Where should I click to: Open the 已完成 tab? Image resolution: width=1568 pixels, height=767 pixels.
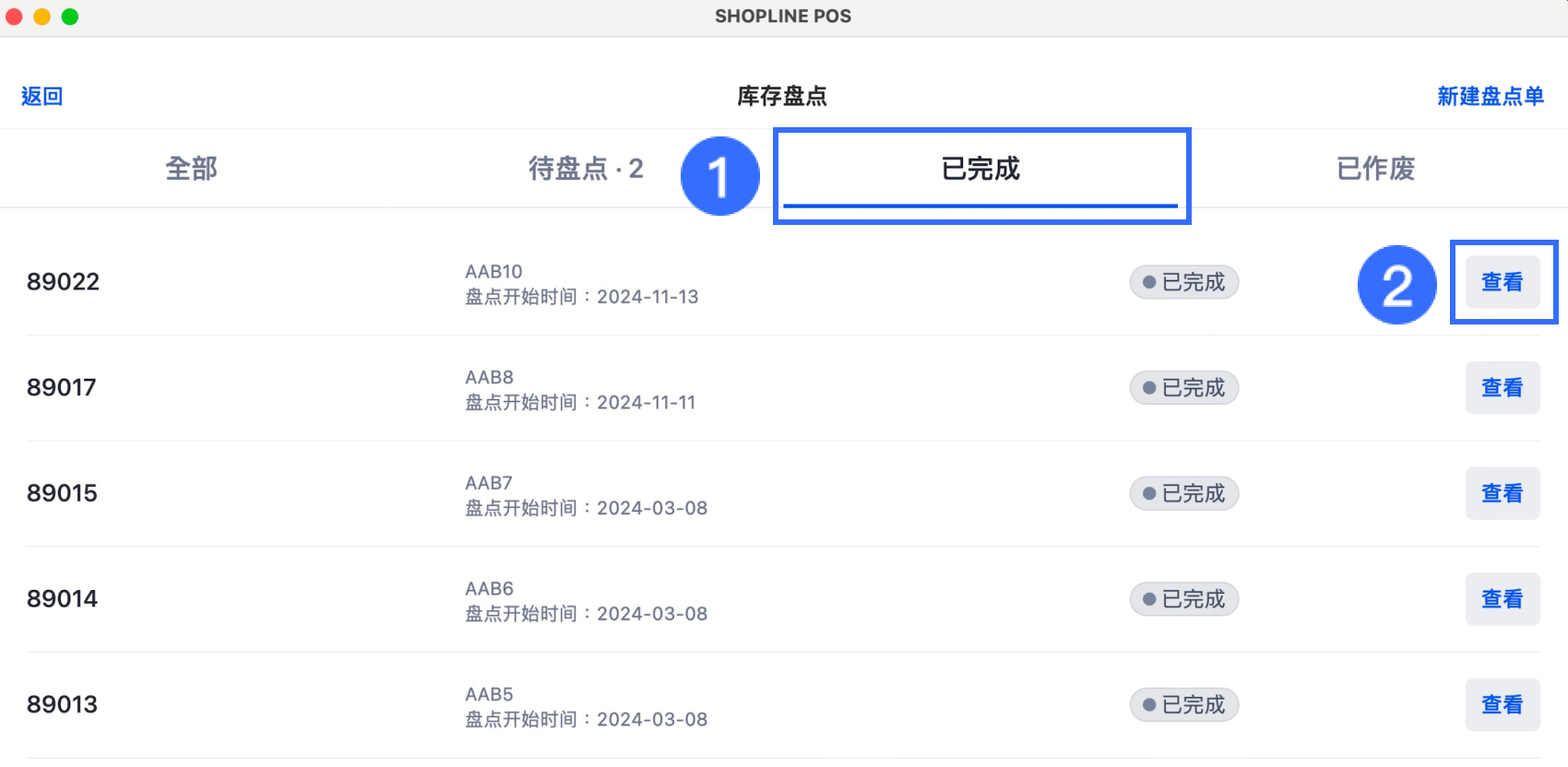tap(980, 169)
